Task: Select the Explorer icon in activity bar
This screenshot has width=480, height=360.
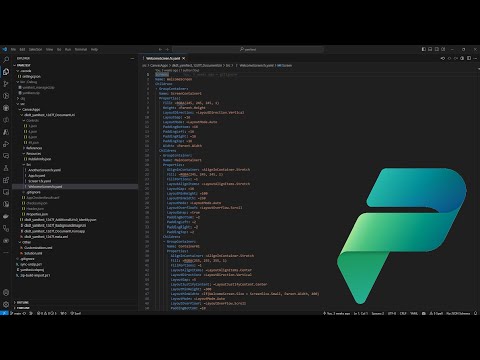Action: pyautogui.click(x=6, y=72)
